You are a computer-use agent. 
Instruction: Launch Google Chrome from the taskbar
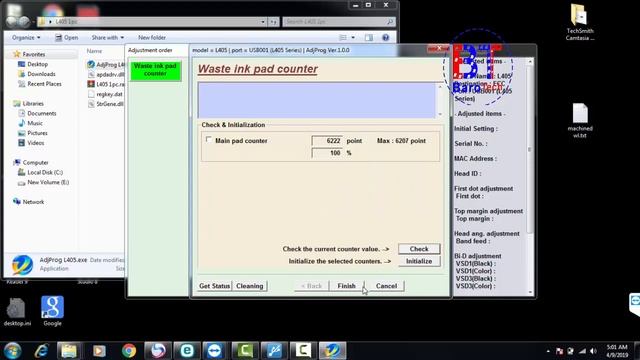click(129, 351)
